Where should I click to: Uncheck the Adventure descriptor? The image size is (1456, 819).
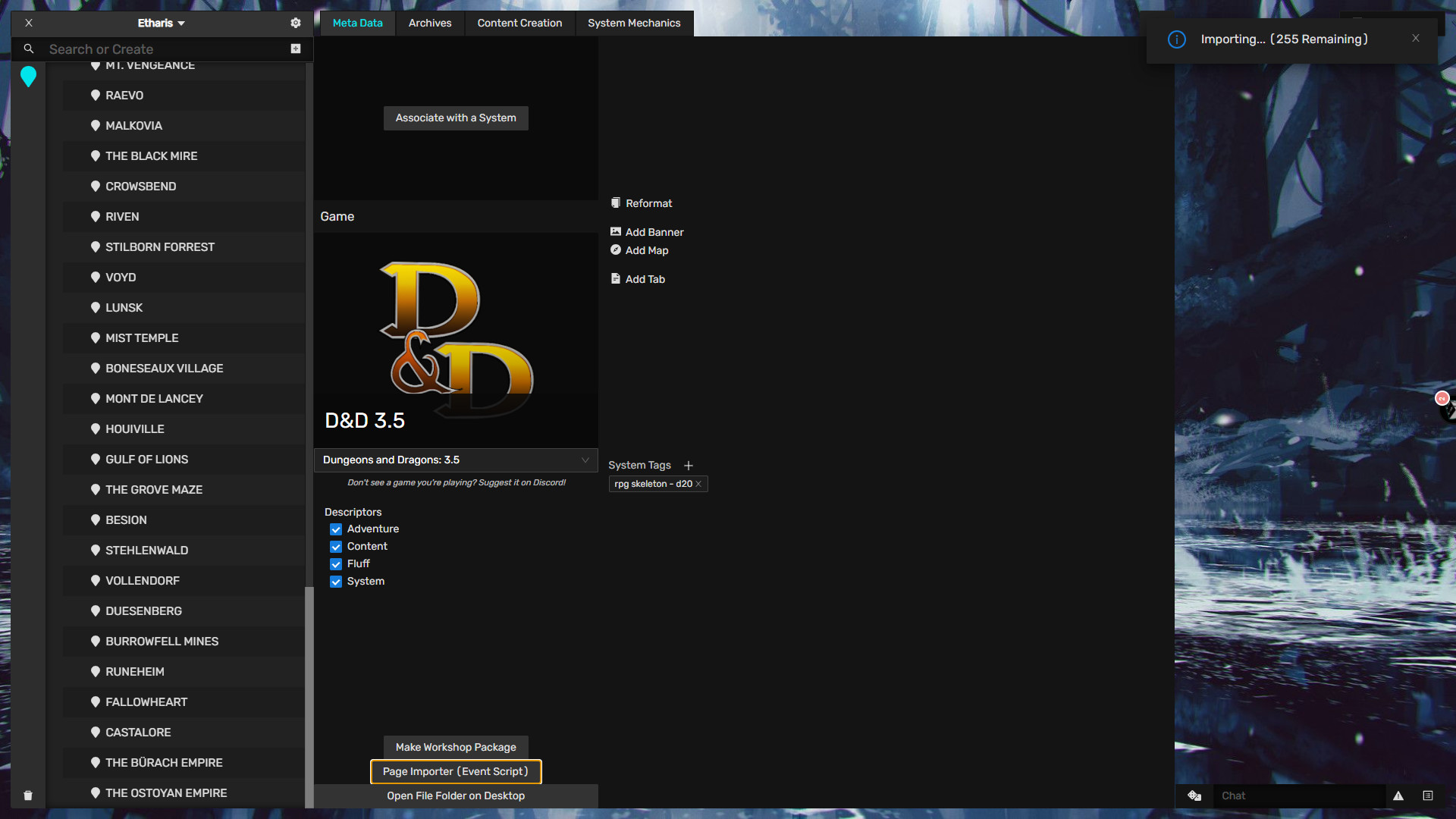[336, 529]
